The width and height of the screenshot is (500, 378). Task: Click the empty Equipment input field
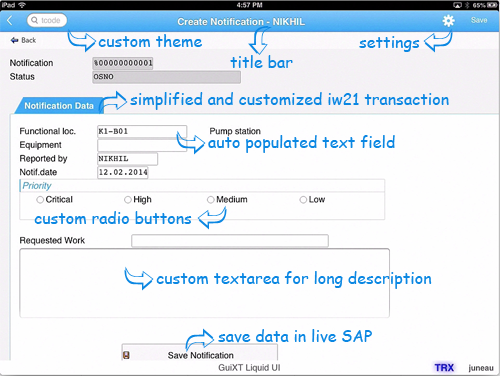click(142, 145)
